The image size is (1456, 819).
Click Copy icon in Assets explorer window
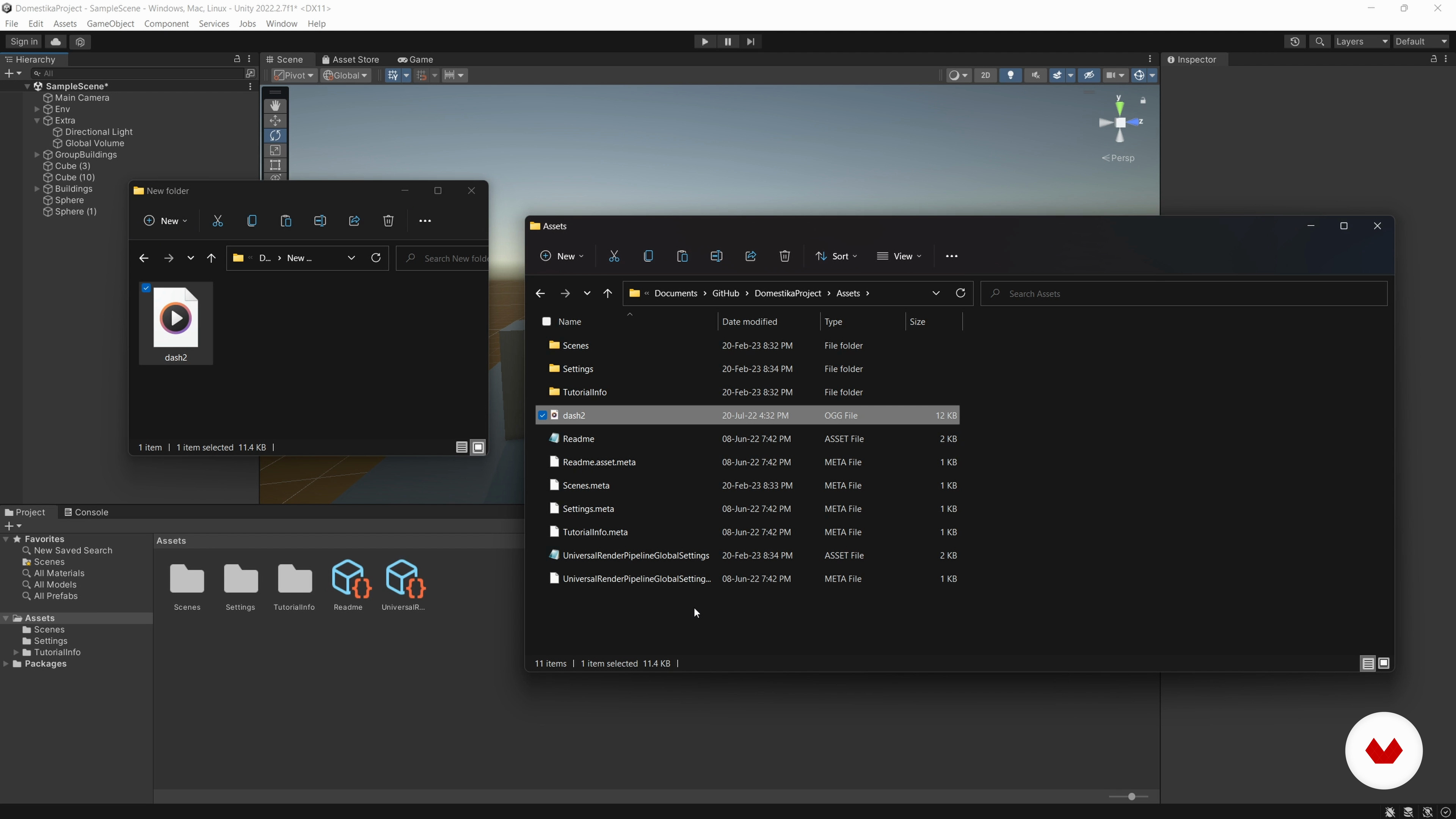(x=648, y=257)
